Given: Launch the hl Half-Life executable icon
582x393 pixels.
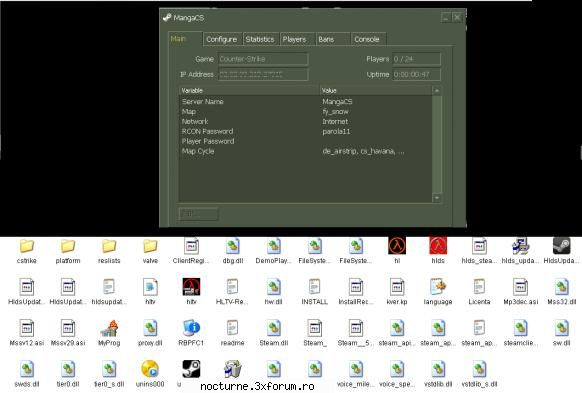Looking at the screenshot, I should (x=397, y=246).
